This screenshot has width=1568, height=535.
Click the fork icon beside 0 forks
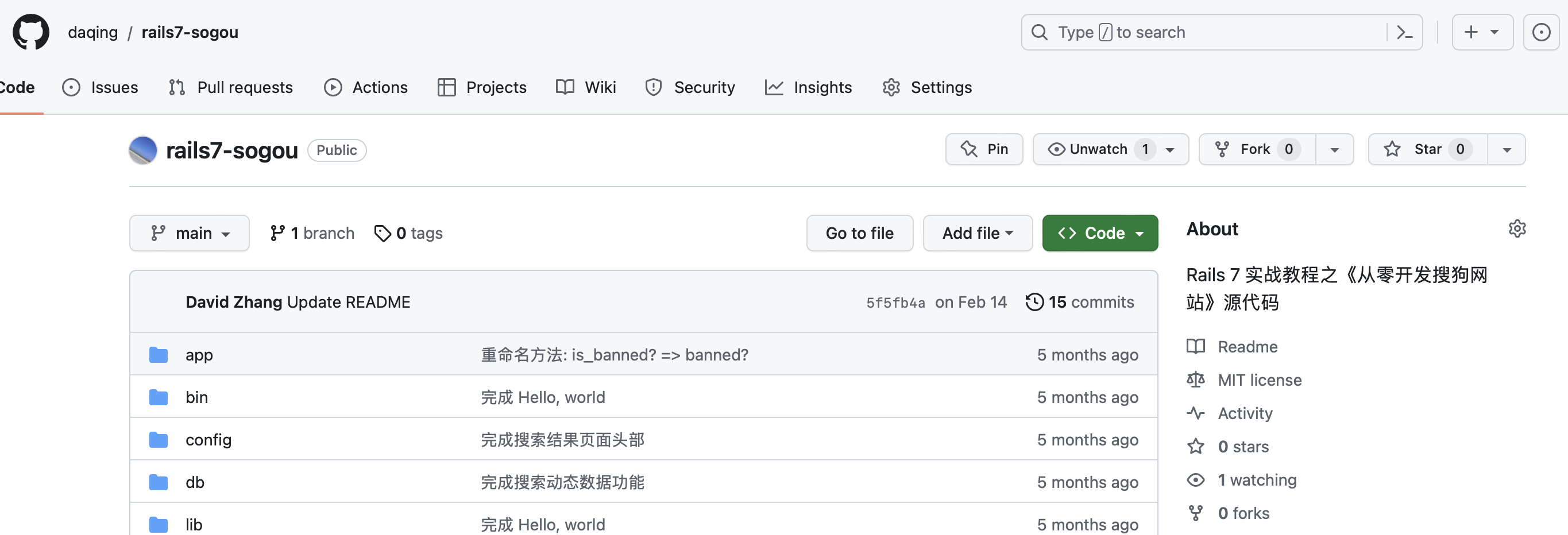point(1195,514)
